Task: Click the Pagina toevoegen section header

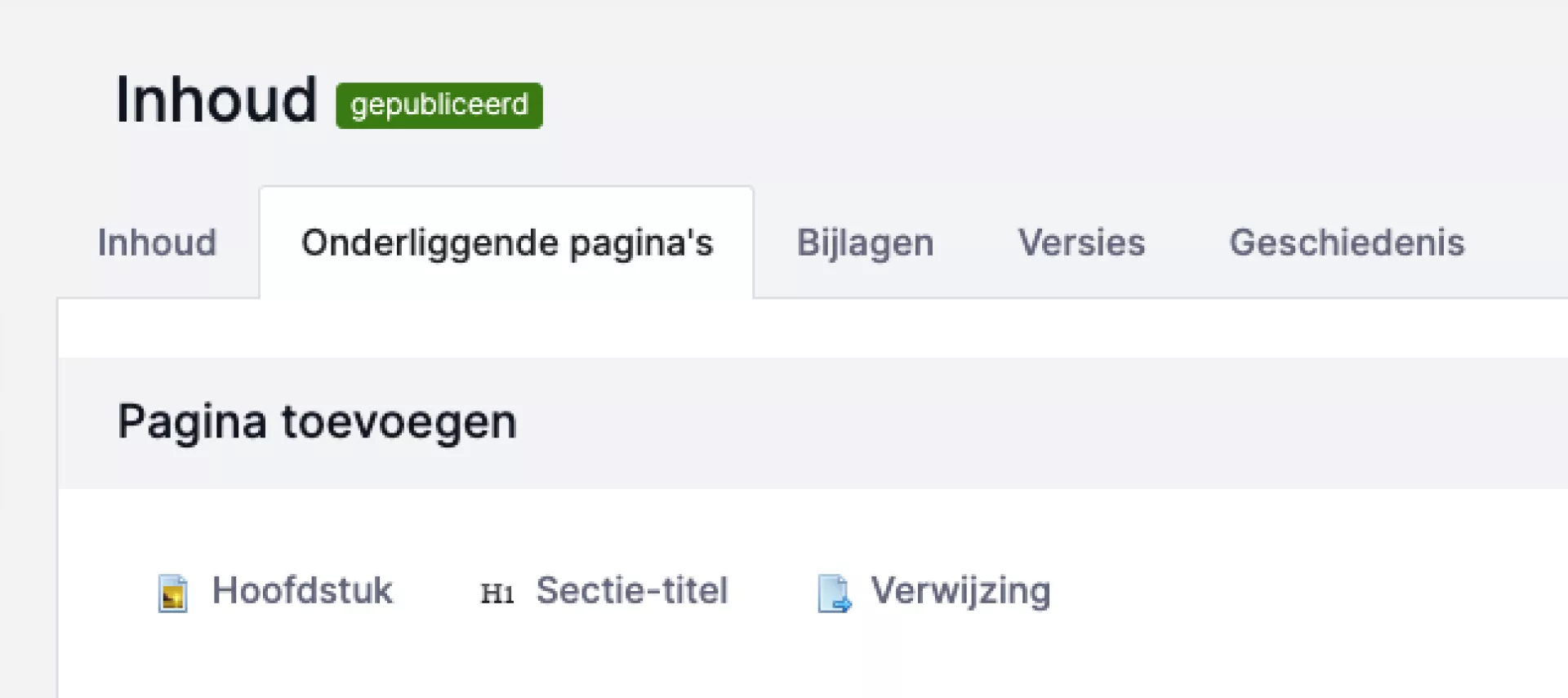Action: [x=317, y=422]
